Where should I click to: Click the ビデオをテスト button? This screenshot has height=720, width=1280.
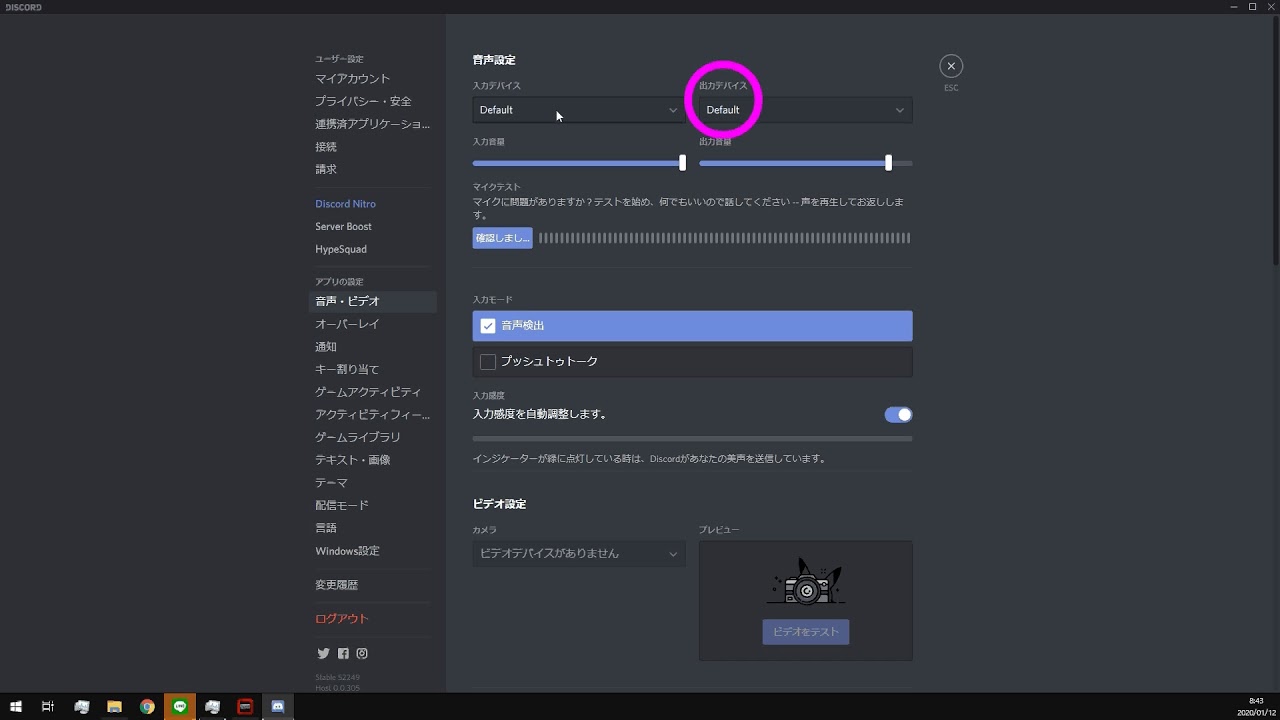click(806, 632)
